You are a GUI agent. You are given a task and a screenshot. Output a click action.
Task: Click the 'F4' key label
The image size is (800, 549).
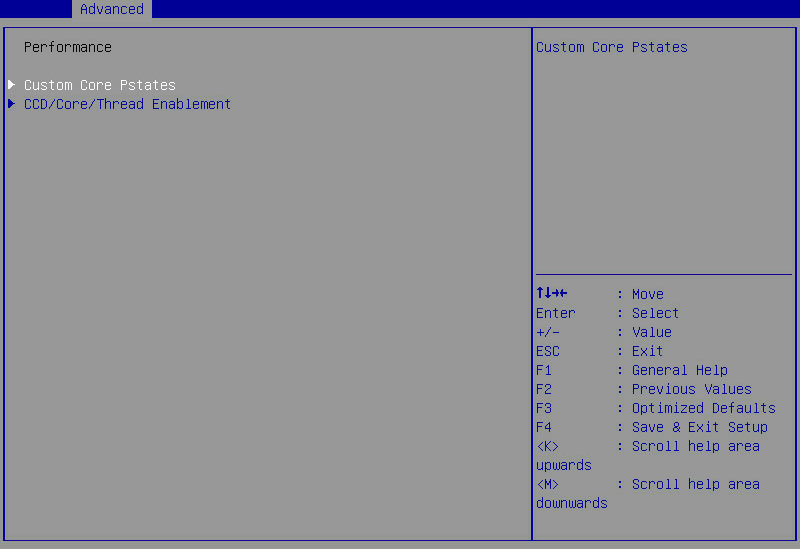click(x=544, y=427)
